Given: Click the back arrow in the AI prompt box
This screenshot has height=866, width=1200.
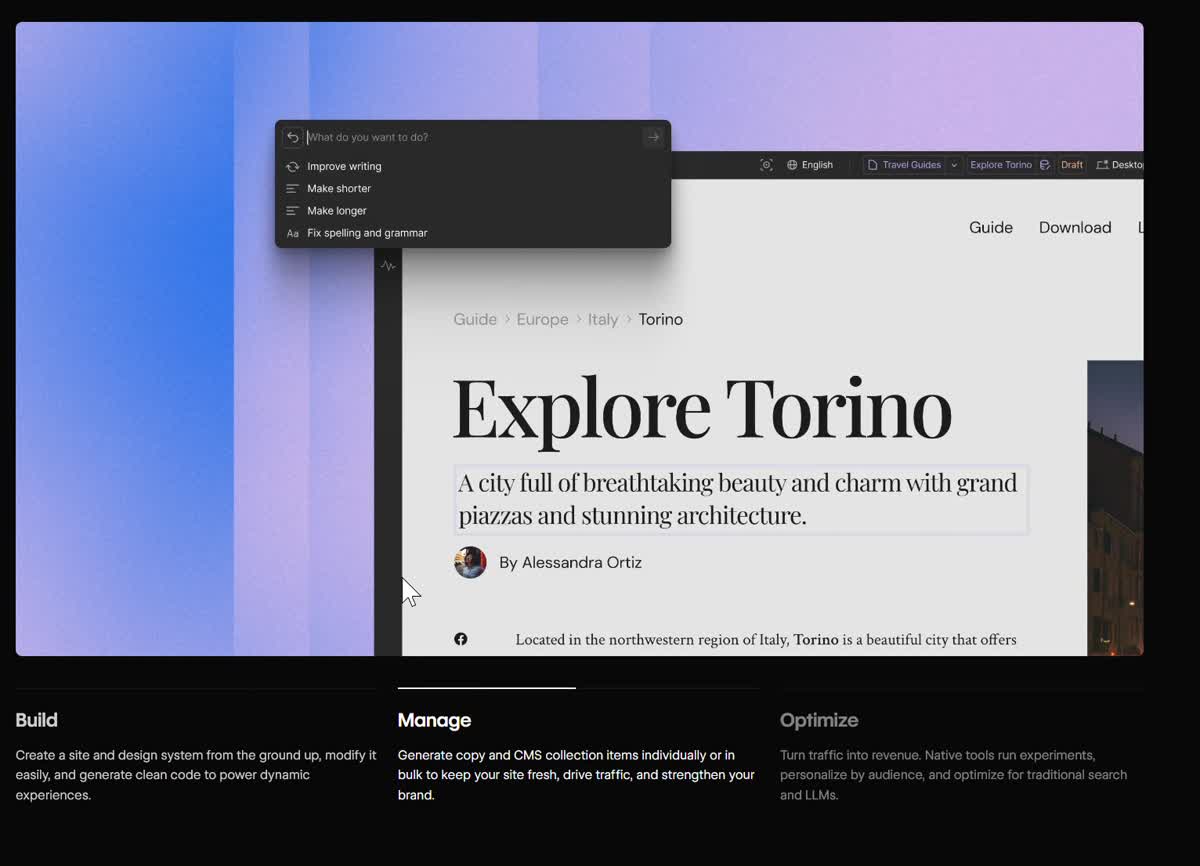Looking at the screenshot, I should click(293, 137).
